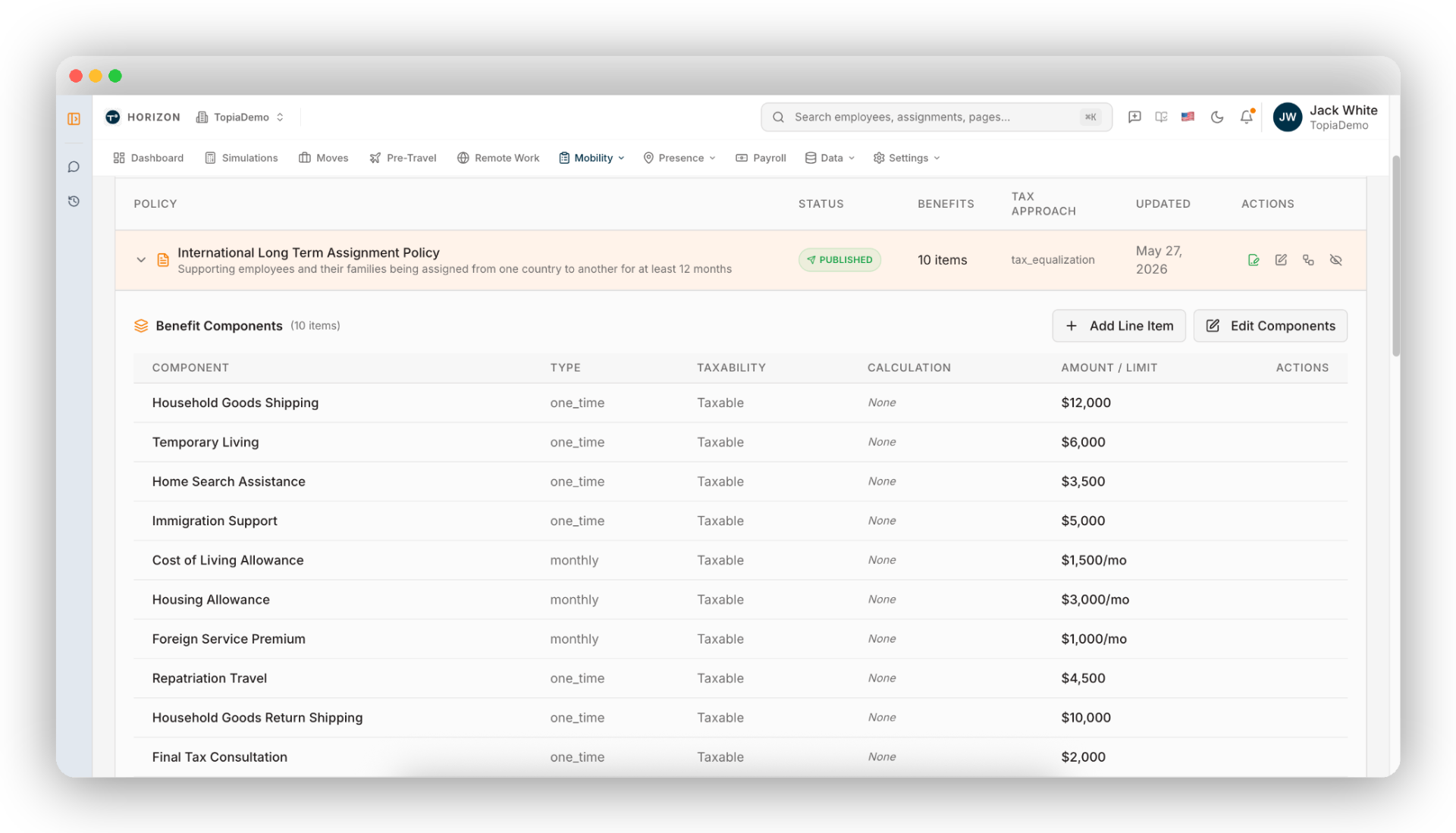Screen dimensions: 1456x833
Task: Expand the Presence menu
Action: pyautogui.click(x=679, y=158)
